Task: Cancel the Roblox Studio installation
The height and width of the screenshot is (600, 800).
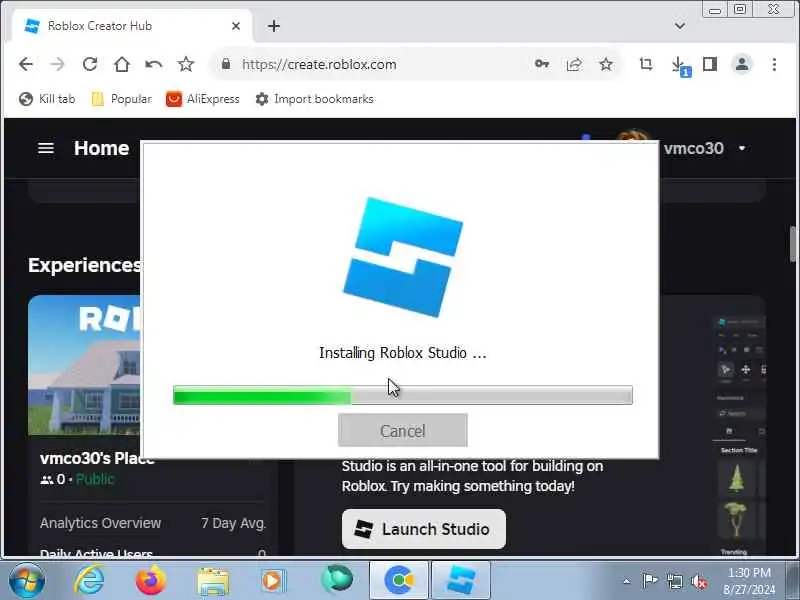Action: 403,430
